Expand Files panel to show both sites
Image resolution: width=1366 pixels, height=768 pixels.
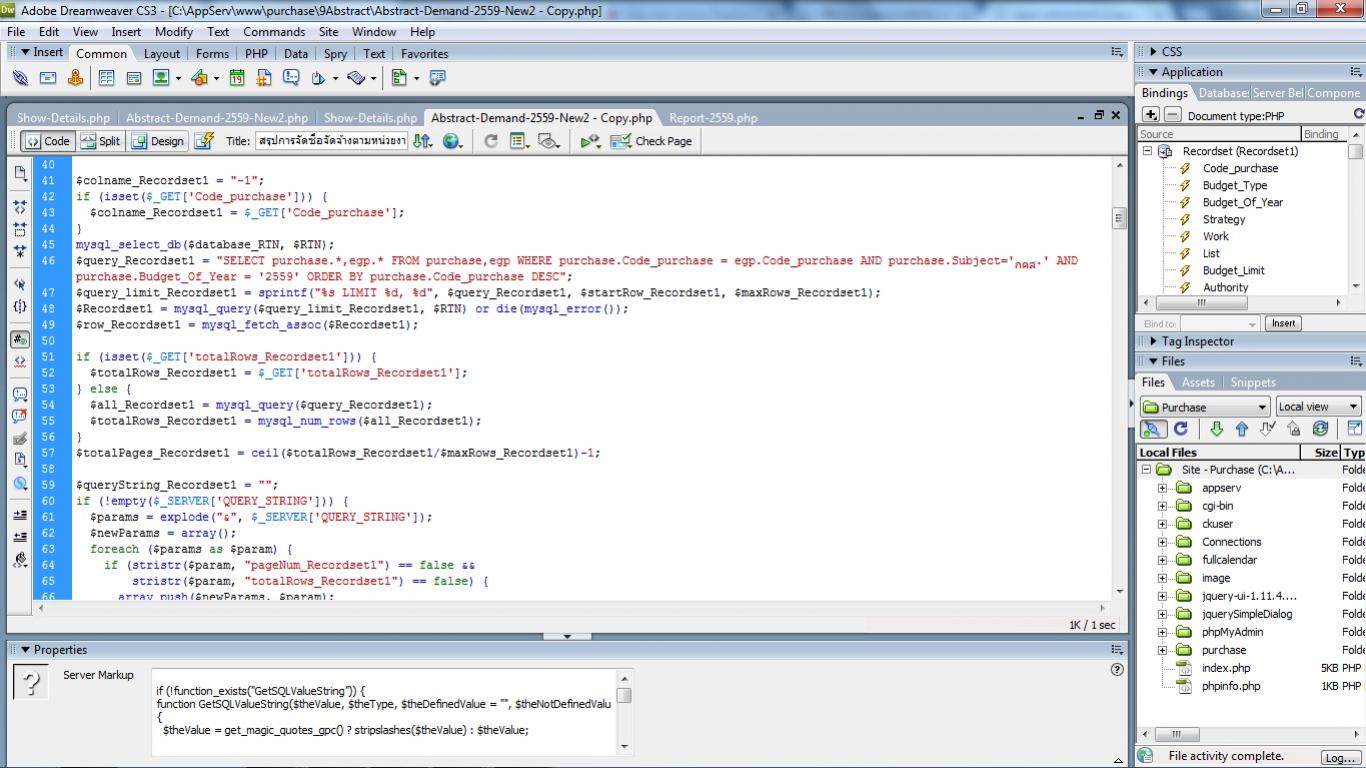(x=1355, y=428)
